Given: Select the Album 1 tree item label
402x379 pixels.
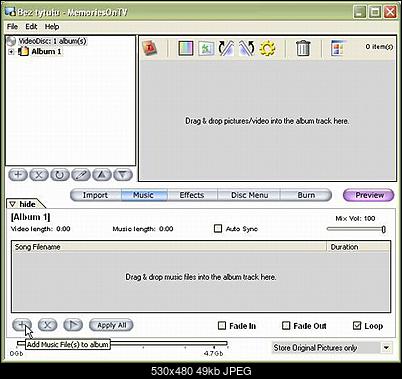Looking at the screenshot, I should coord(46,52).
